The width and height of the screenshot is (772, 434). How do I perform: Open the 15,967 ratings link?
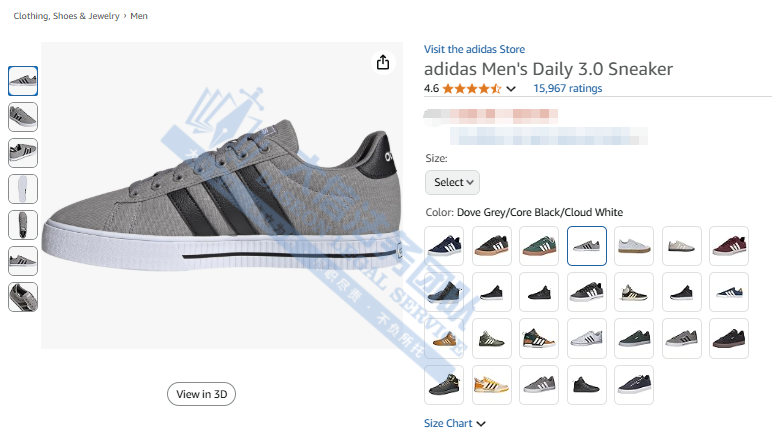(x=568, y=88)
